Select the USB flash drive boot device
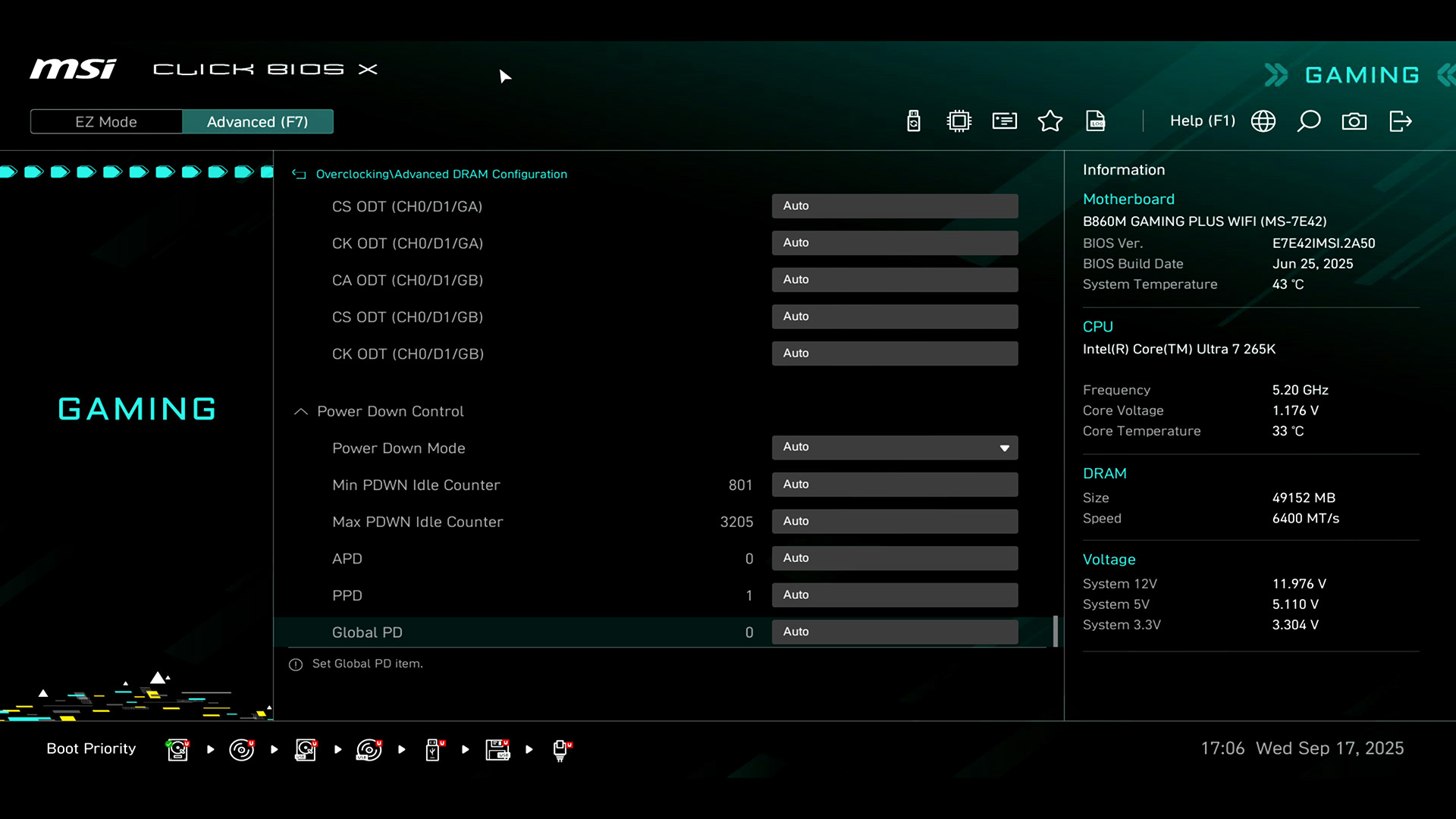The image size is (1456, 819). [433, 749]
